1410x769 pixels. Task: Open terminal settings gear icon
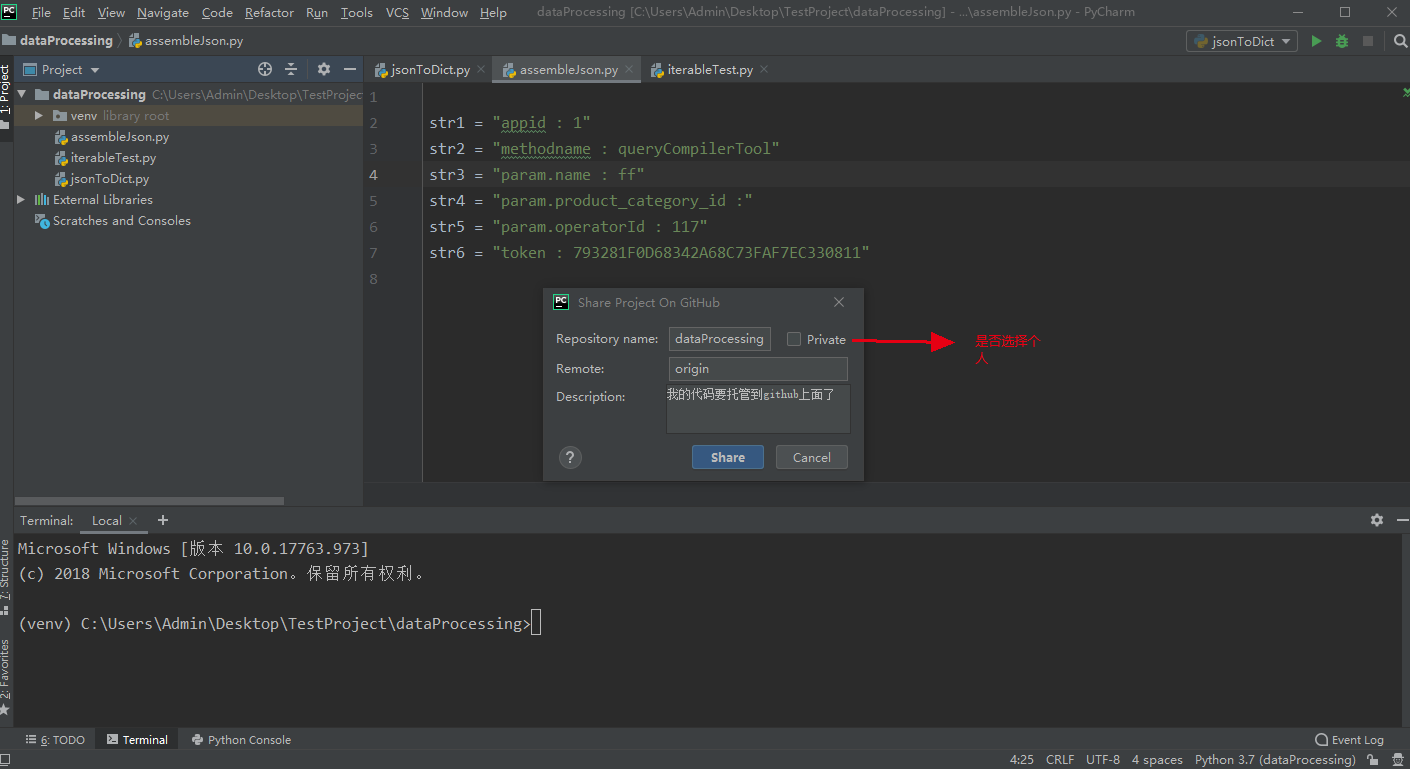pos(1377,520)
